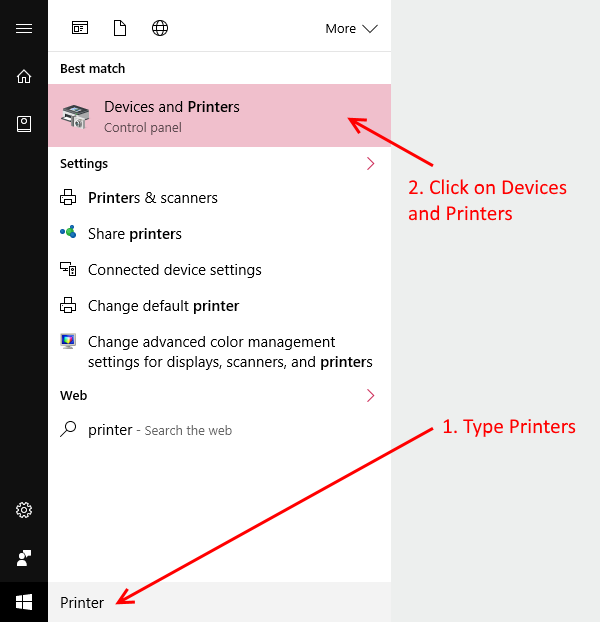600x622 pixels.
Task: Click the Windows Start button
Action: click(x=24, y=602)
